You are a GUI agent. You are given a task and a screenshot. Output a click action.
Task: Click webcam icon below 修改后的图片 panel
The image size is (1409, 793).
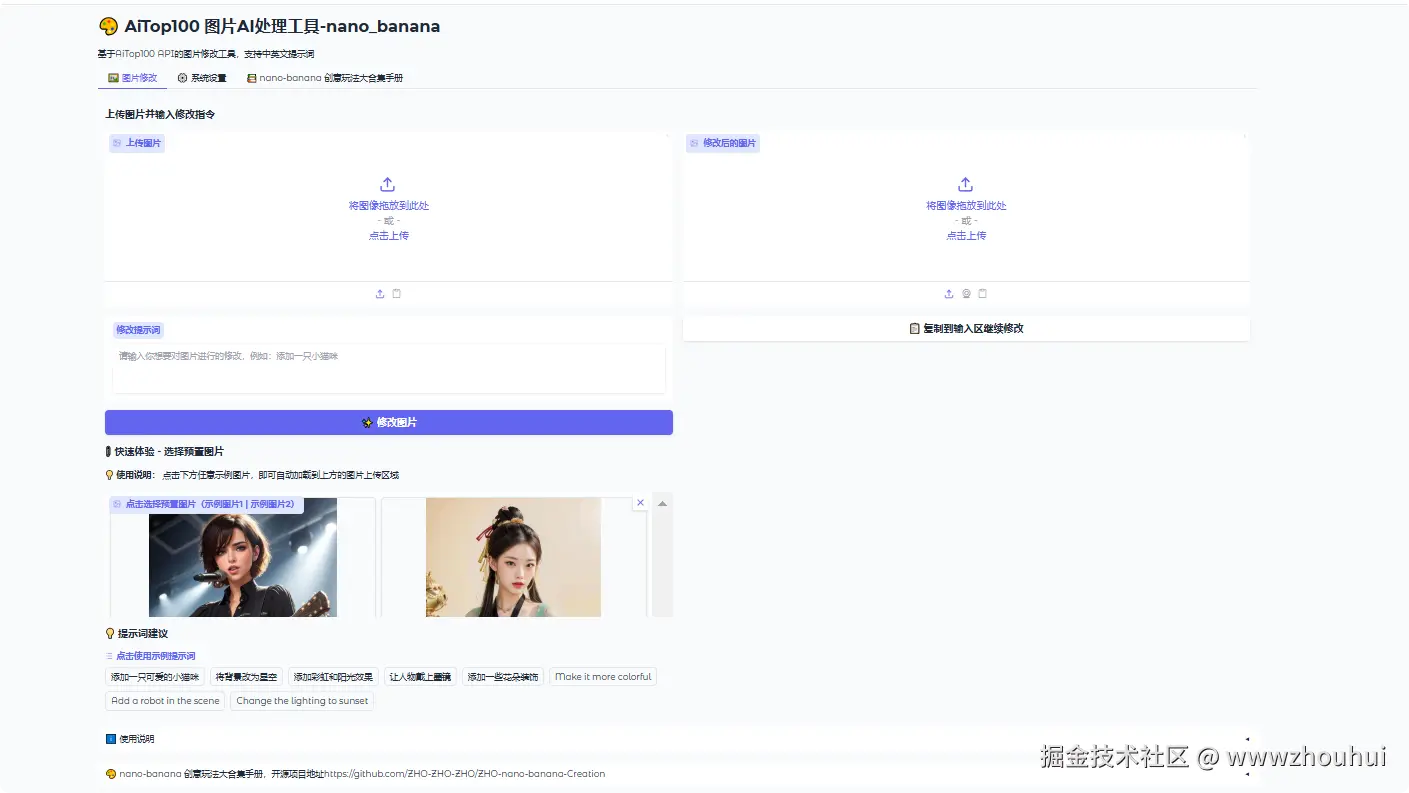966,294
